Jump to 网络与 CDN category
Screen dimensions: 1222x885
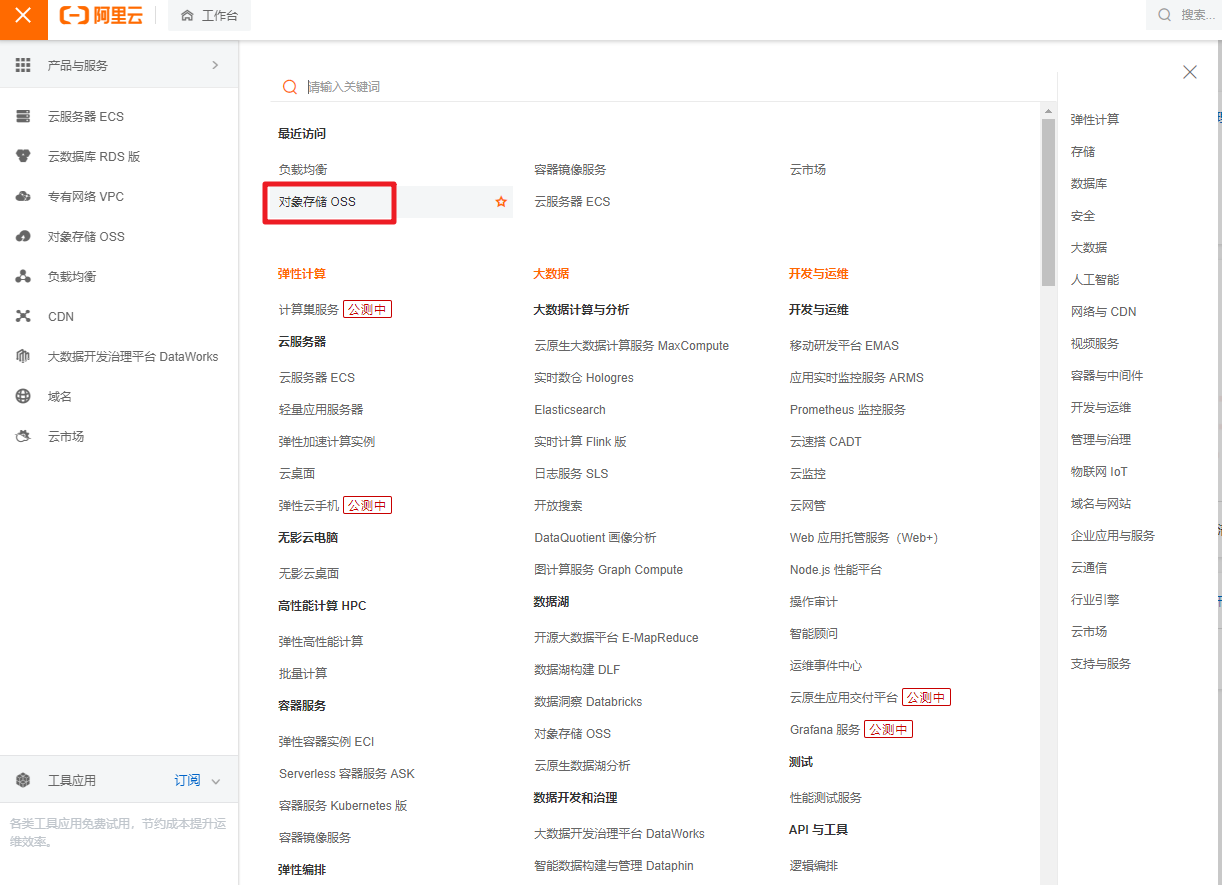coord(1103,312)
